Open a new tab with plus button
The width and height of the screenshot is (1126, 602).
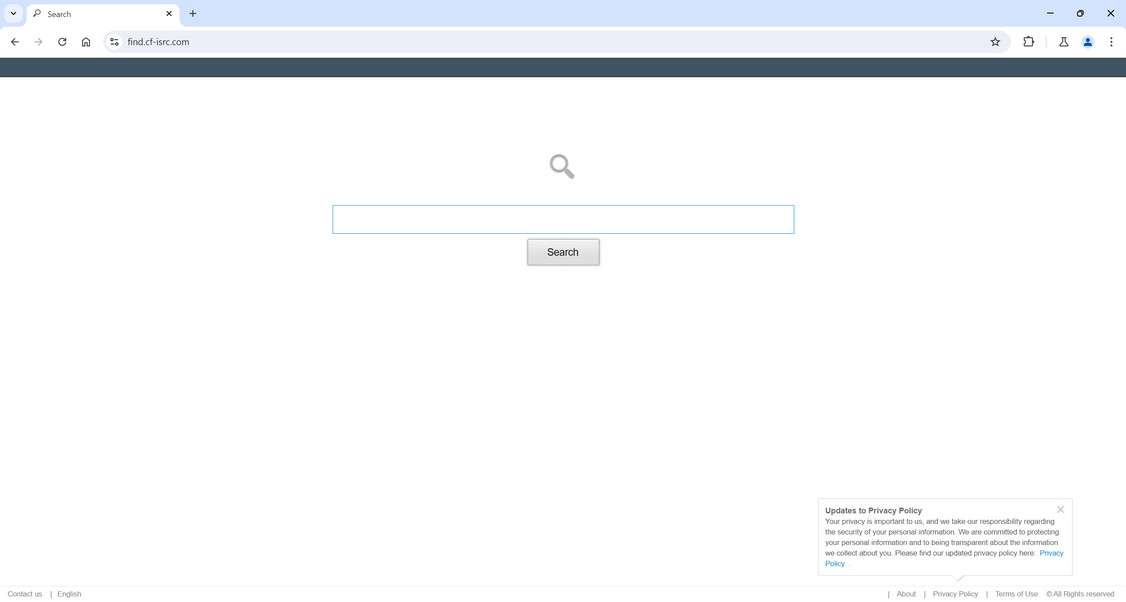click(192, 14)
